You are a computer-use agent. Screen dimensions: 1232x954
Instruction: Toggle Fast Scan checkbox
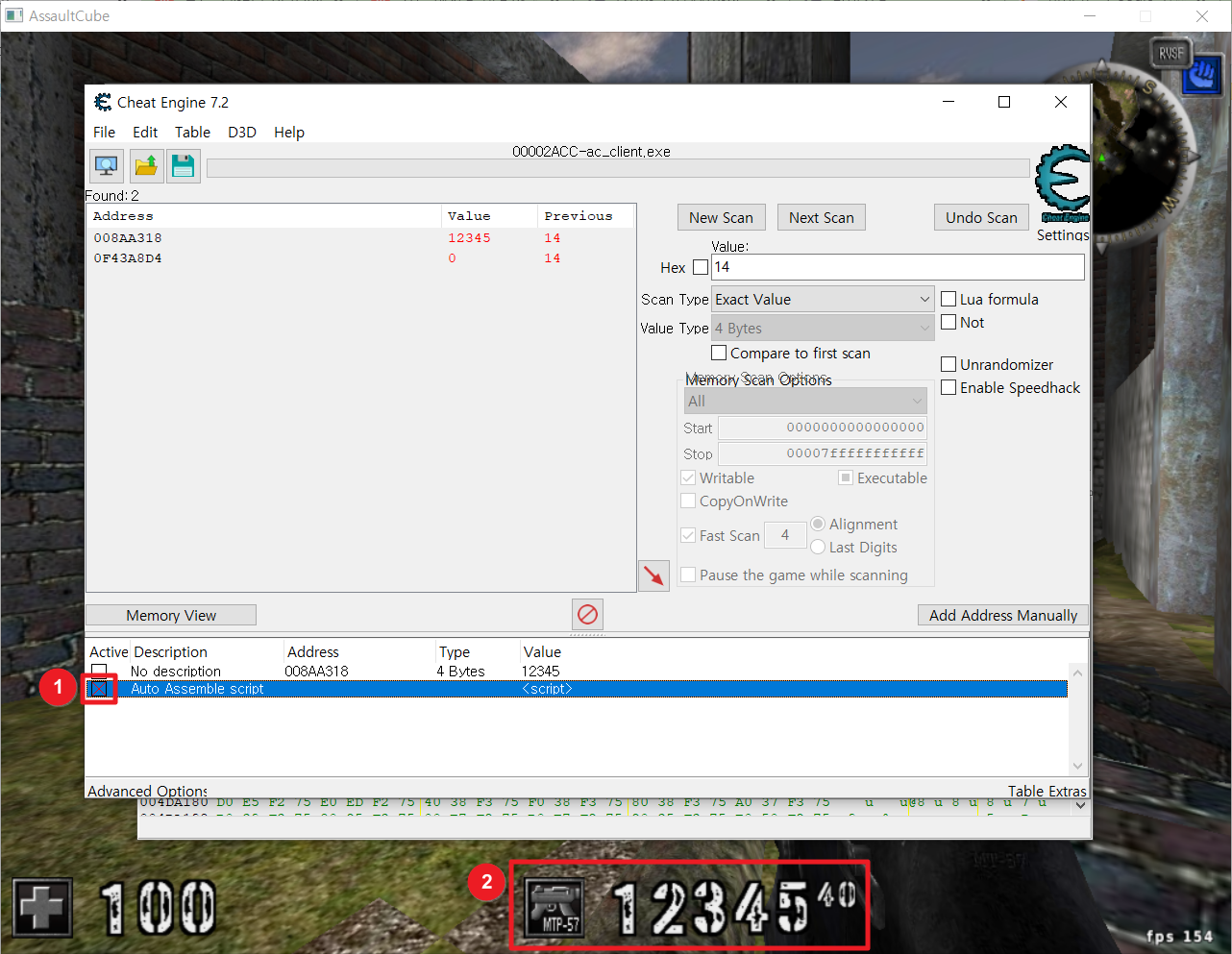point(688,535)
